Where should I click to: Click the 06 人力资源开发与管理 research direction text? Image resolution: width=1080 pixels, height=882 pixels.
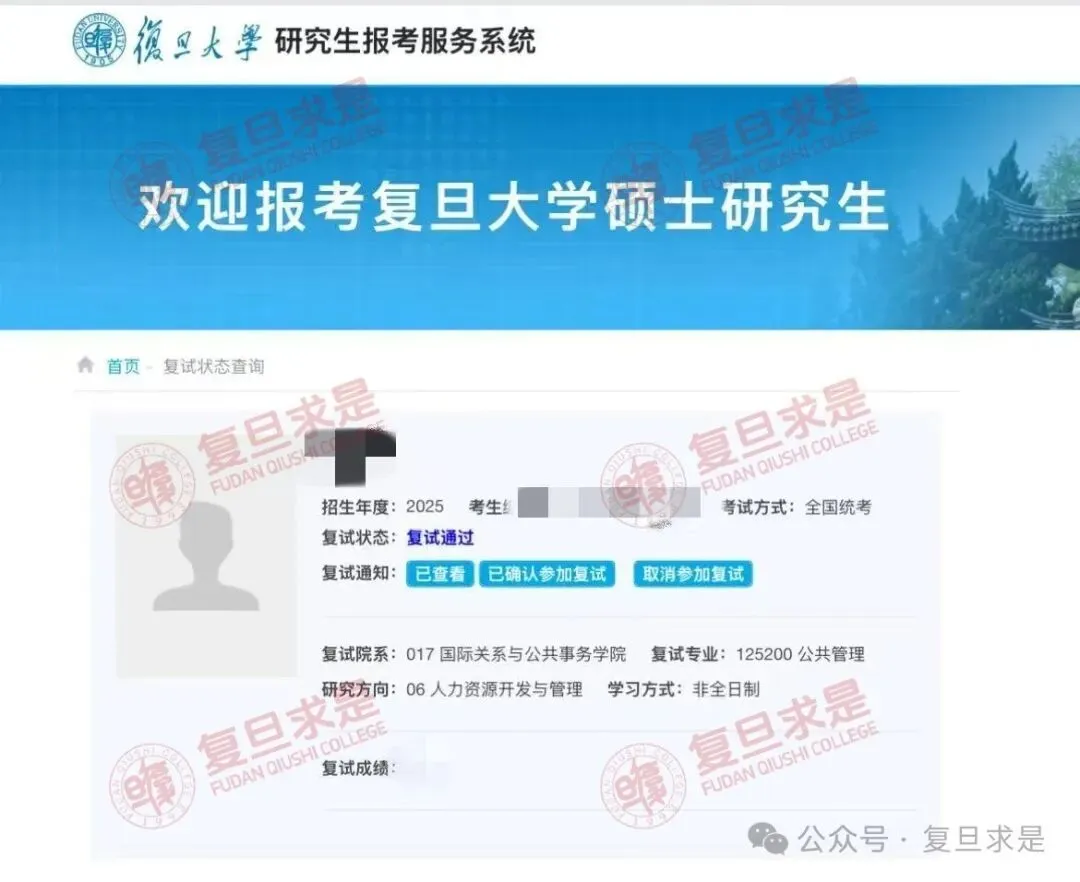[495, 689]
